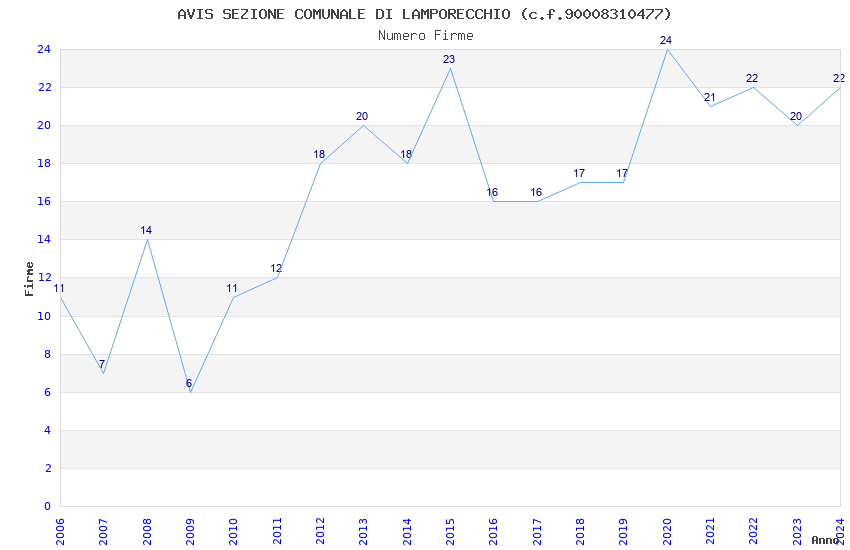
Task: Click the 2006 x-axis year label
Action: pyautogui.click(x=60, y=532)
